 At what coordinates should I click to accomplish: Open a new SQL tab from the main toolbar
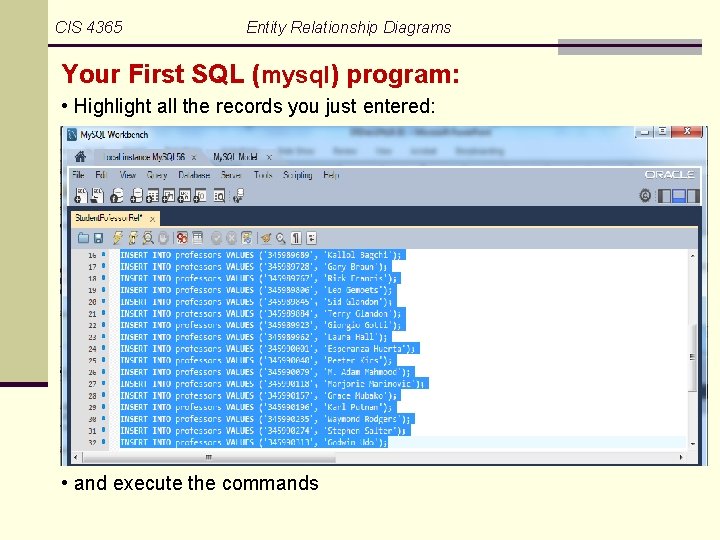[81, 195]
